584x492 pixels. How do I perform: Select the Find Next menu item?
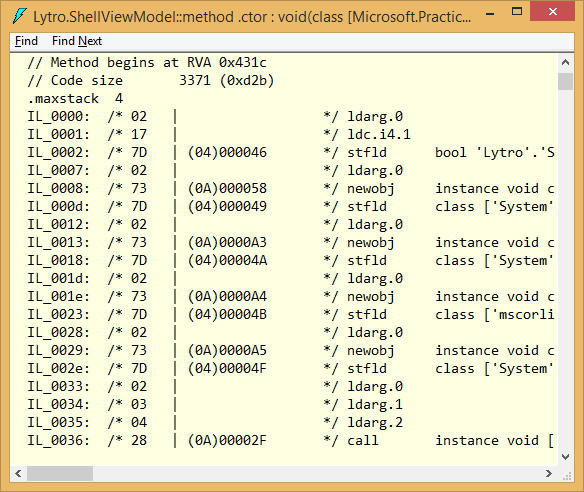coord(77,41)
